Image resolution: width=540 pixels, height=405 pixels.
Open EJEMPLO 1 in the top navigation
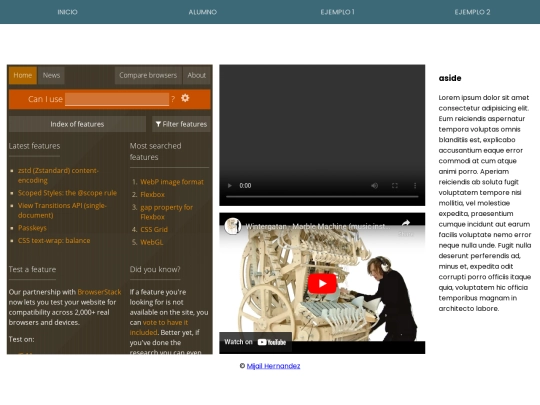click(338, 12)
